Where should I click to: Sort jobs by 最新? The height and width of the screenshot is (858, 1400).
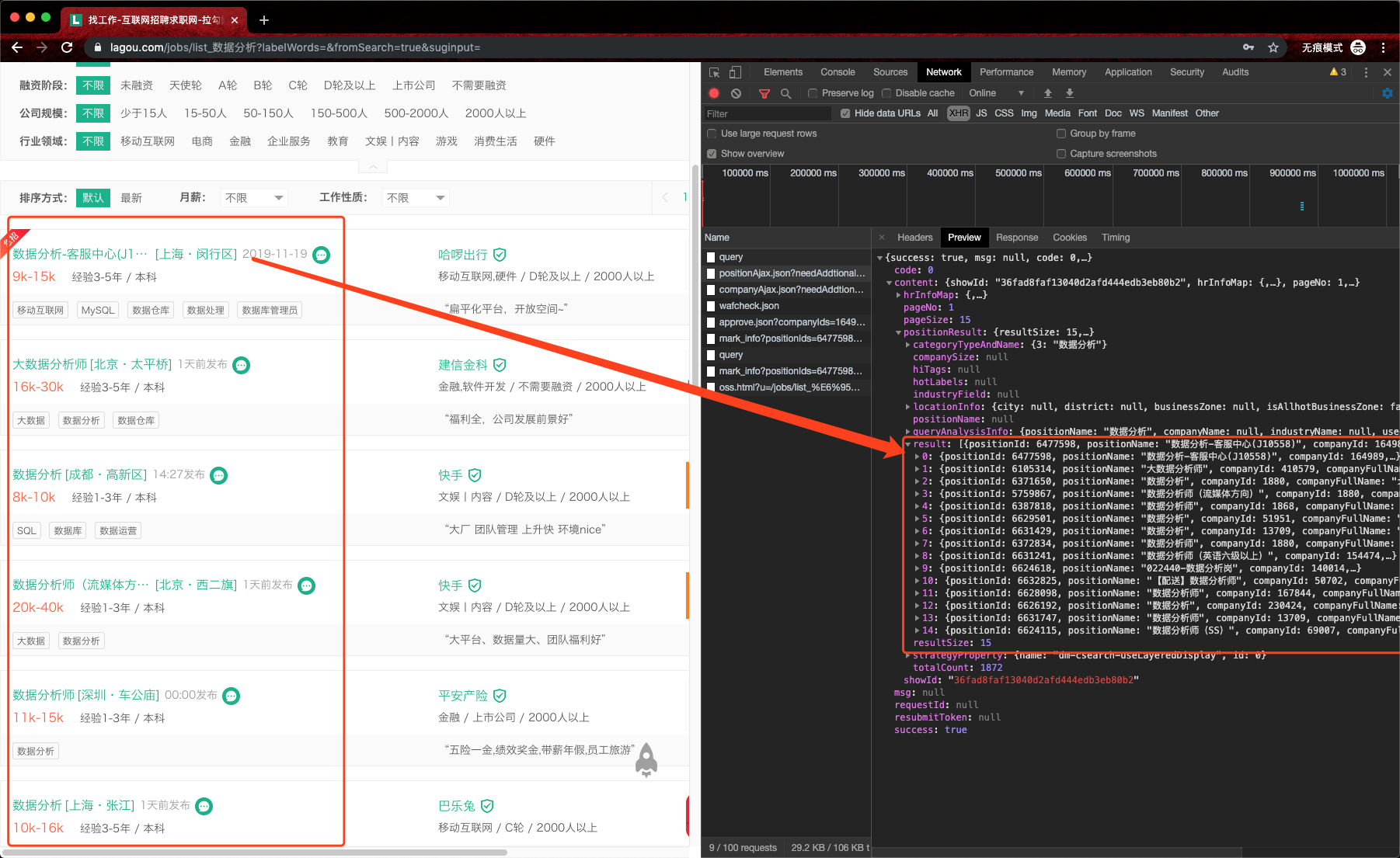(131, 198)
